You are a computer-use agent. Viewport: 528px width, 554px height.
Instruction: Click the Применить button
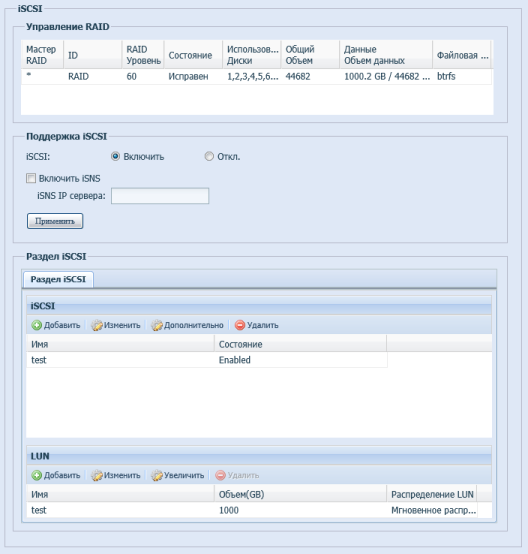pos(55,221)
